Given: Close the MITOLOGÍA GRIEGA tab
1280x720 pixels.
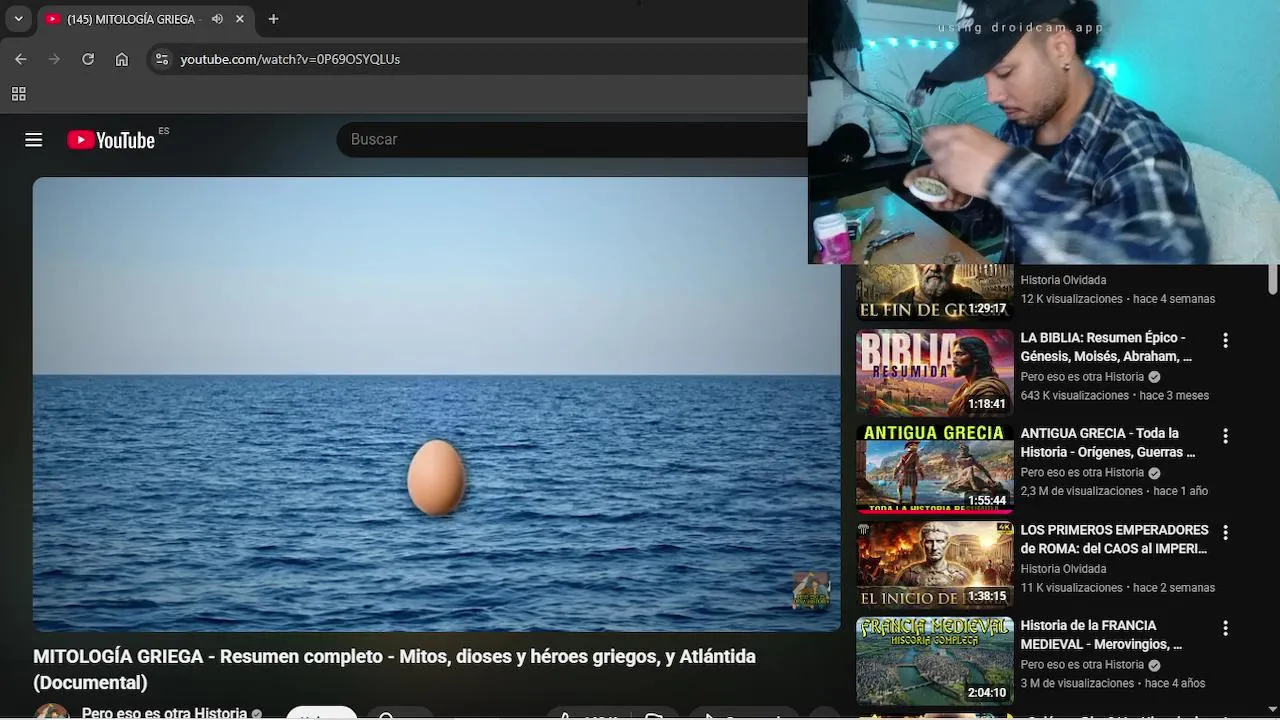Looking at the screenshot, I should tap(240, 19).
